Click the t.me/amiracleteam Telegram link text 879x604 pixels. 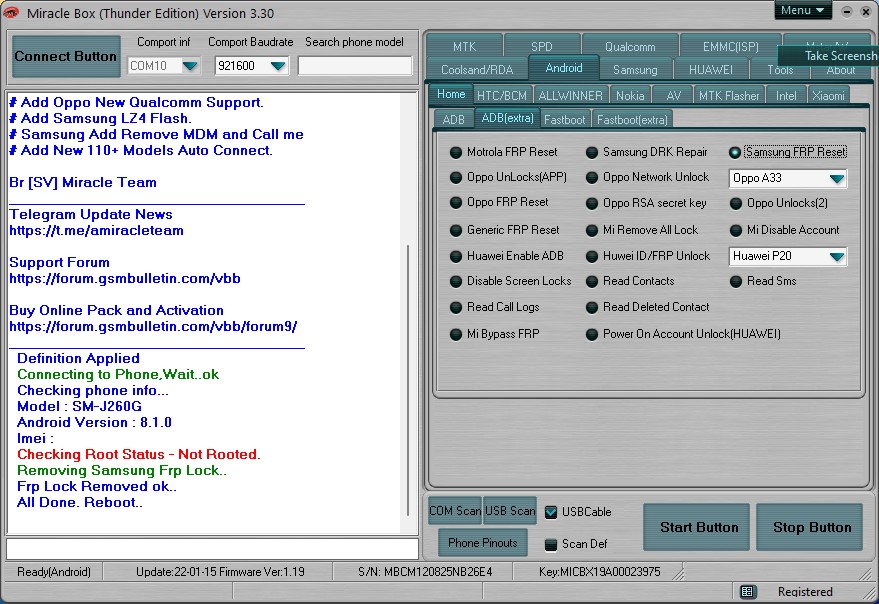pyautogui.click(x=96, y=230)
